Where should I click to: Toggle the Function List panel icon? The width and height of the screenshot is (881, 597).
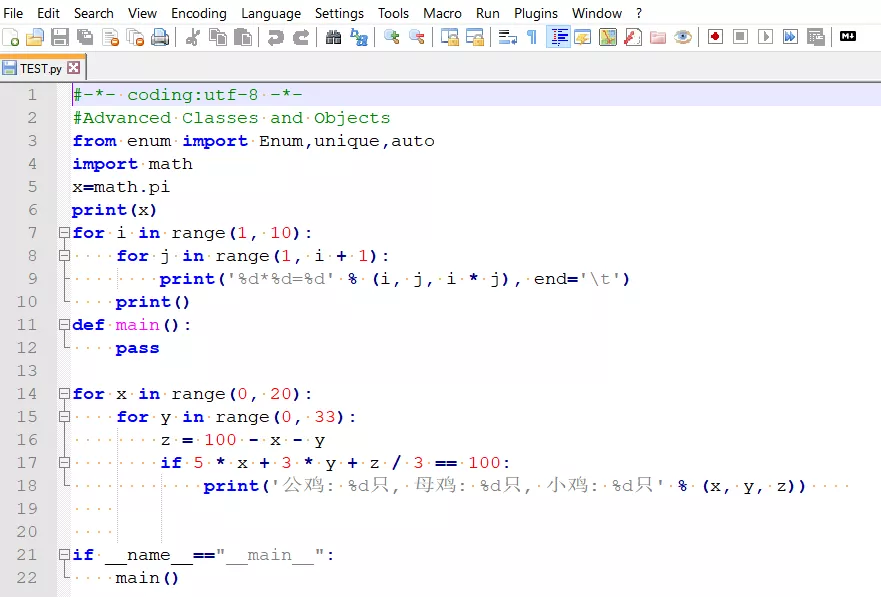pyautogui.click(x=633, y=38)
